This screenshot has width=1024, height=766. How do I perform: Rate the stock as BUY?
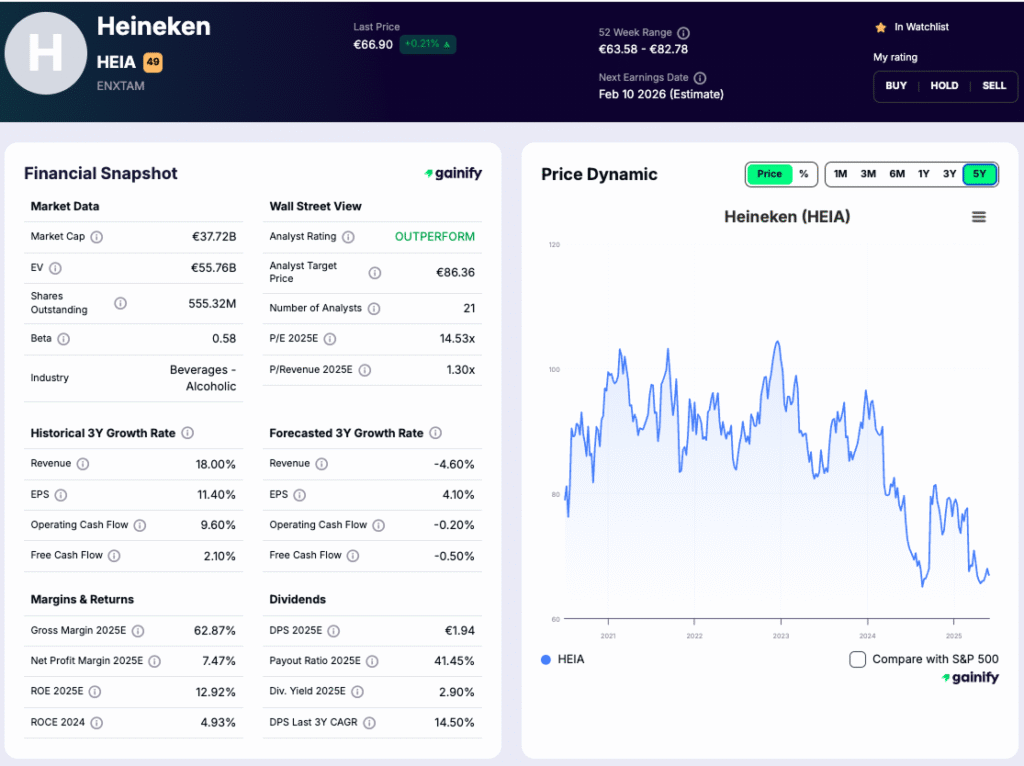point(895,86)
